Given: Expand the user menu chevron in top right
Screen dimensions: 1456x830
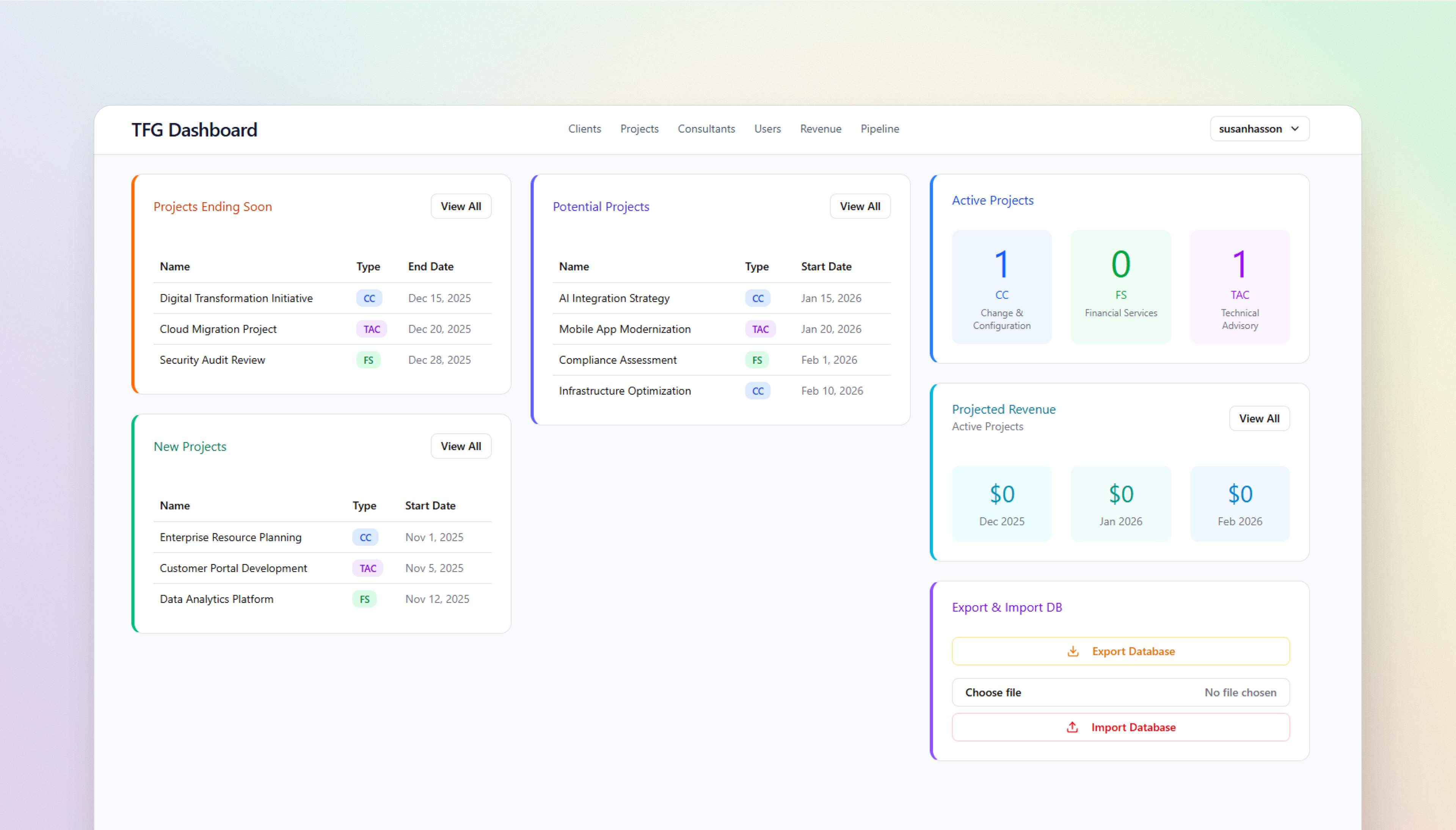Looking at the screenshot, I should [x=1294, y=128].
